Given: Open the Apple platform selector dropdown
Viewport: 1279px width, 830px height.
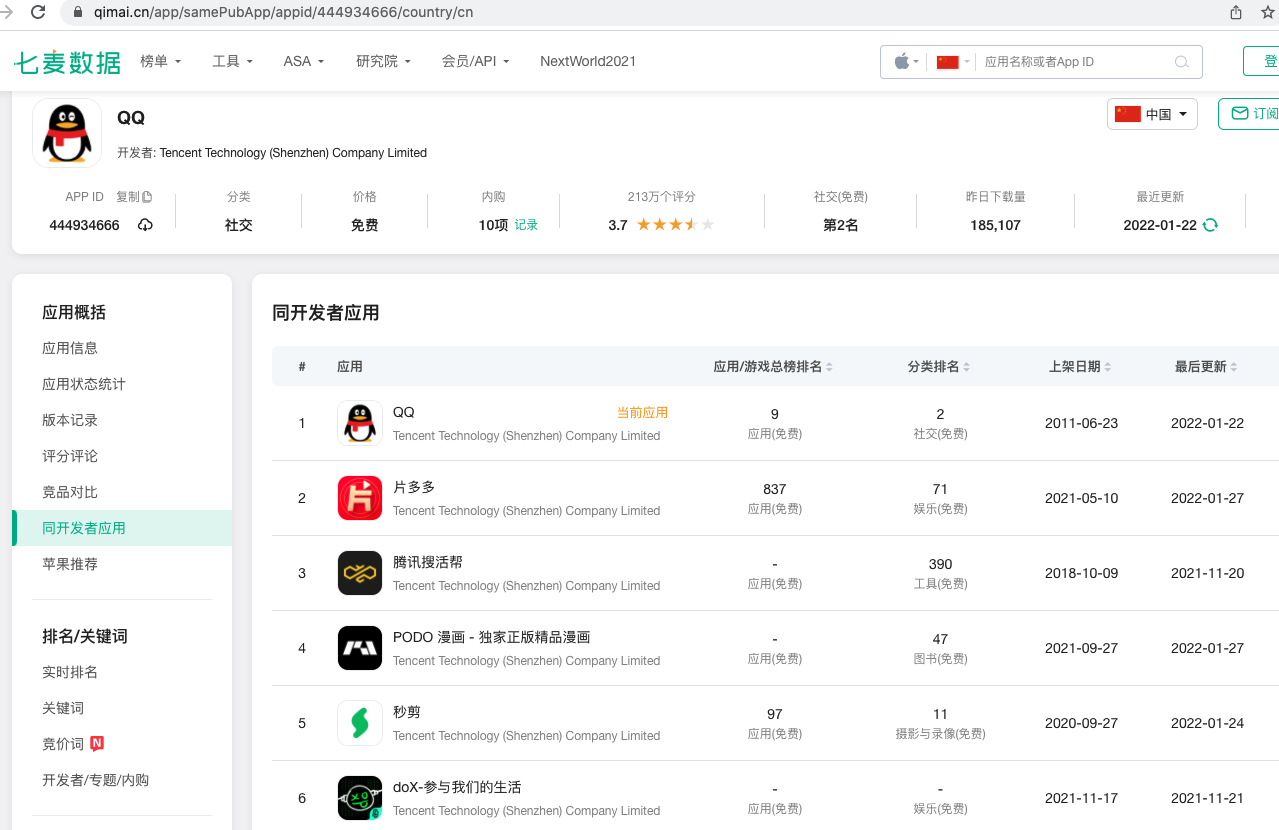Looking at the screenshot, I should [904, 62].
